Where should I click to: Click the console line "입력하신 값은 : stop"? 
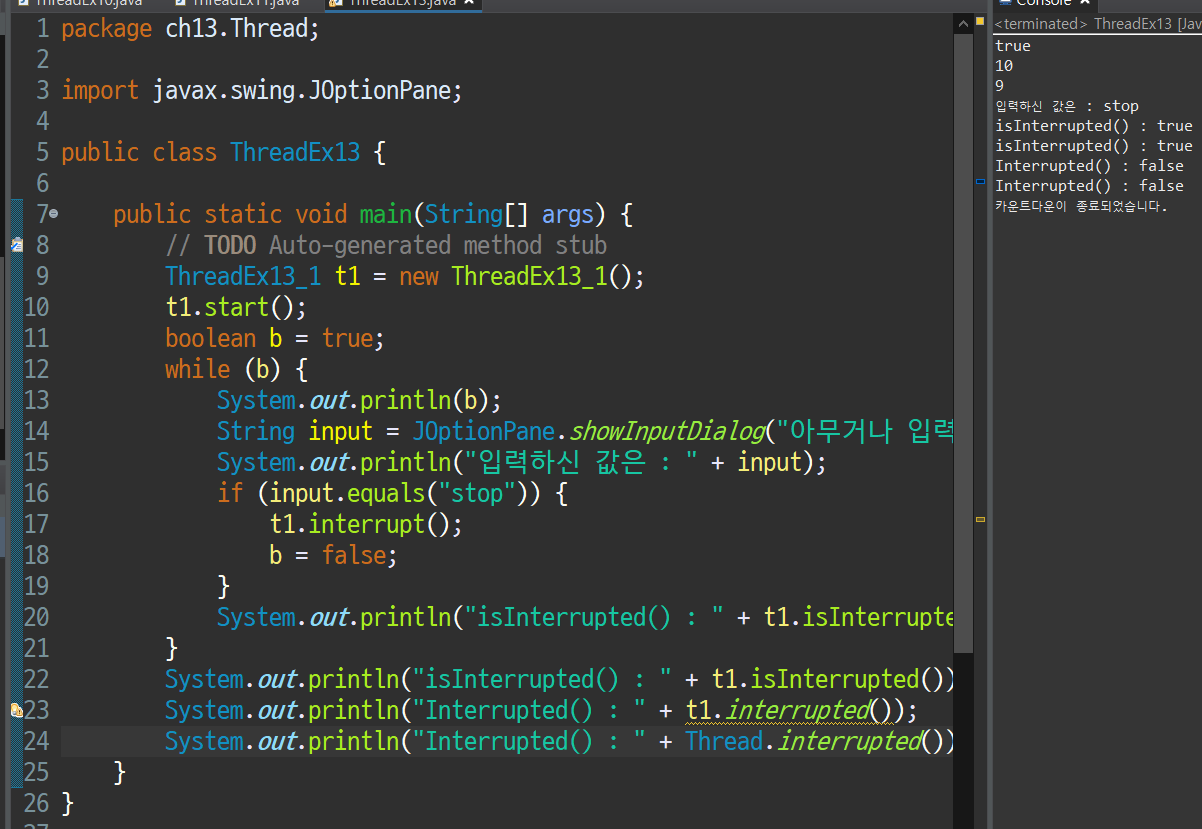point(1067,106)
